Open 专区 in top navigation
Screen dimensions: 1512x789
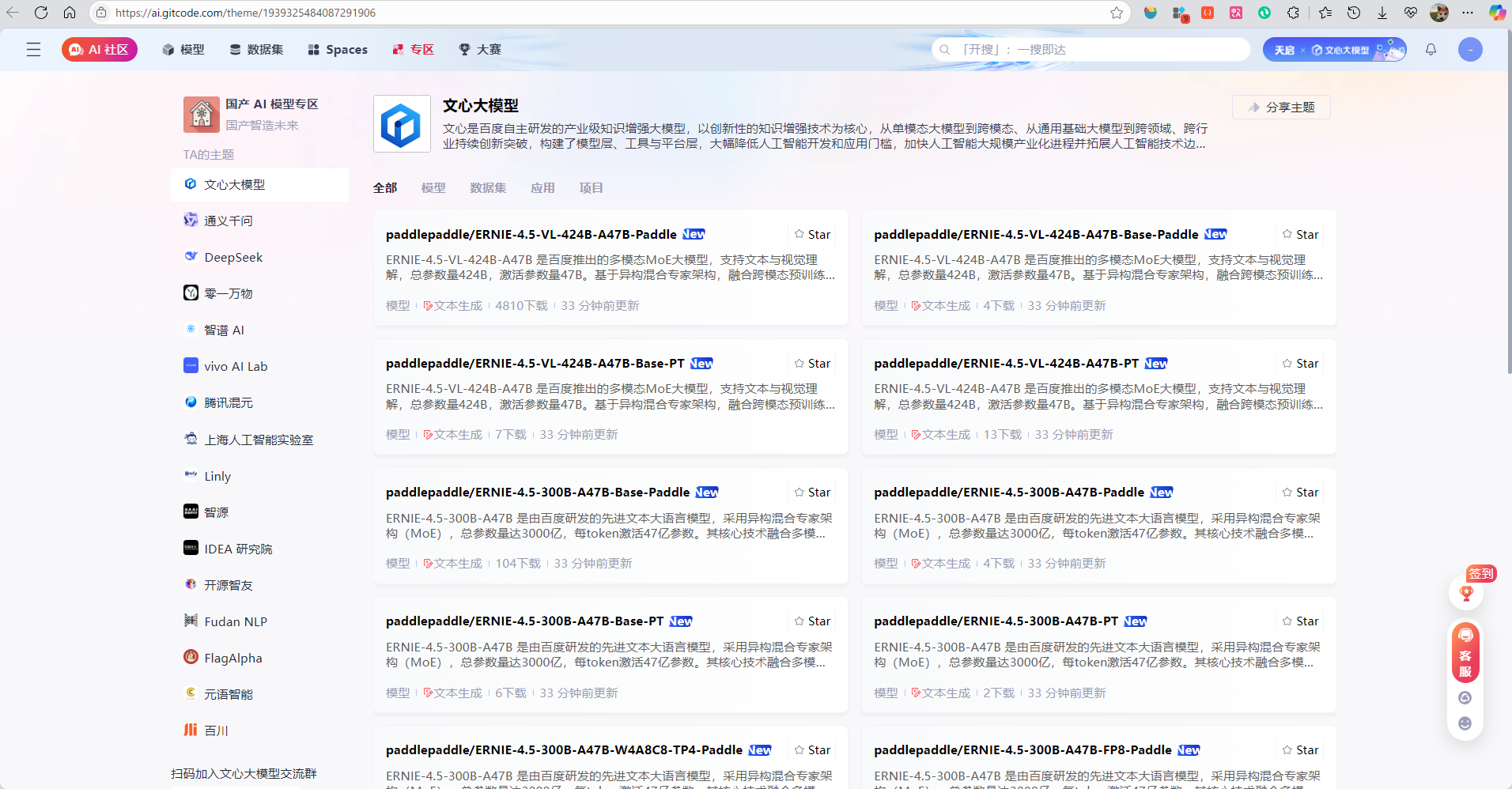coord(414,50)
